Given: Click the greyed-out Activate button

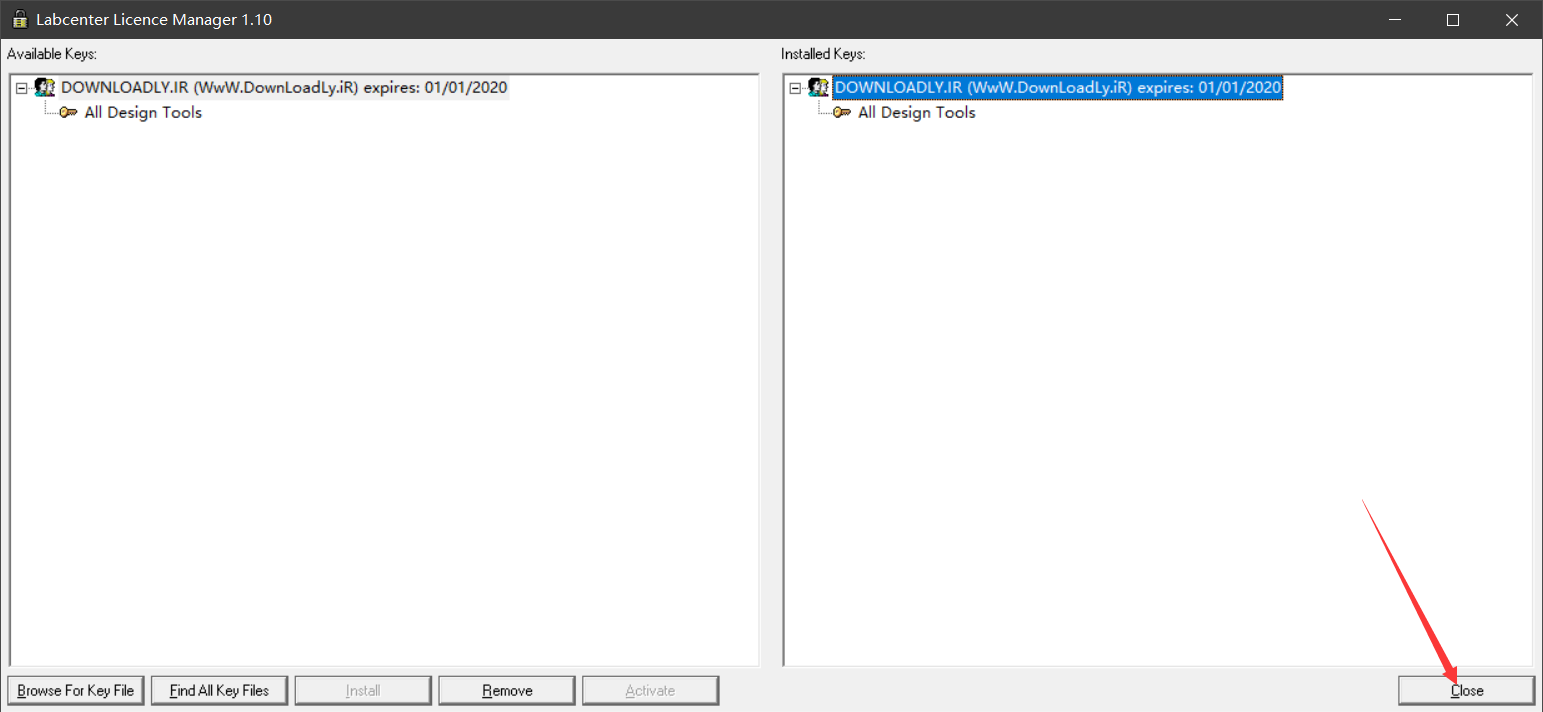Looking at the screenshot, I should [x=651, y=690].
